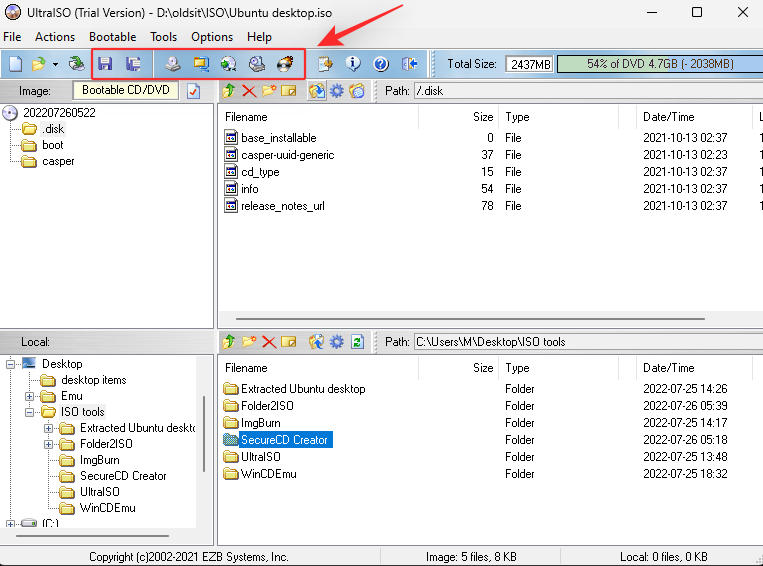The height and width of the screenshot is (566, 763).
Task: Open the Bootable menu
Action: click(112, 37)
